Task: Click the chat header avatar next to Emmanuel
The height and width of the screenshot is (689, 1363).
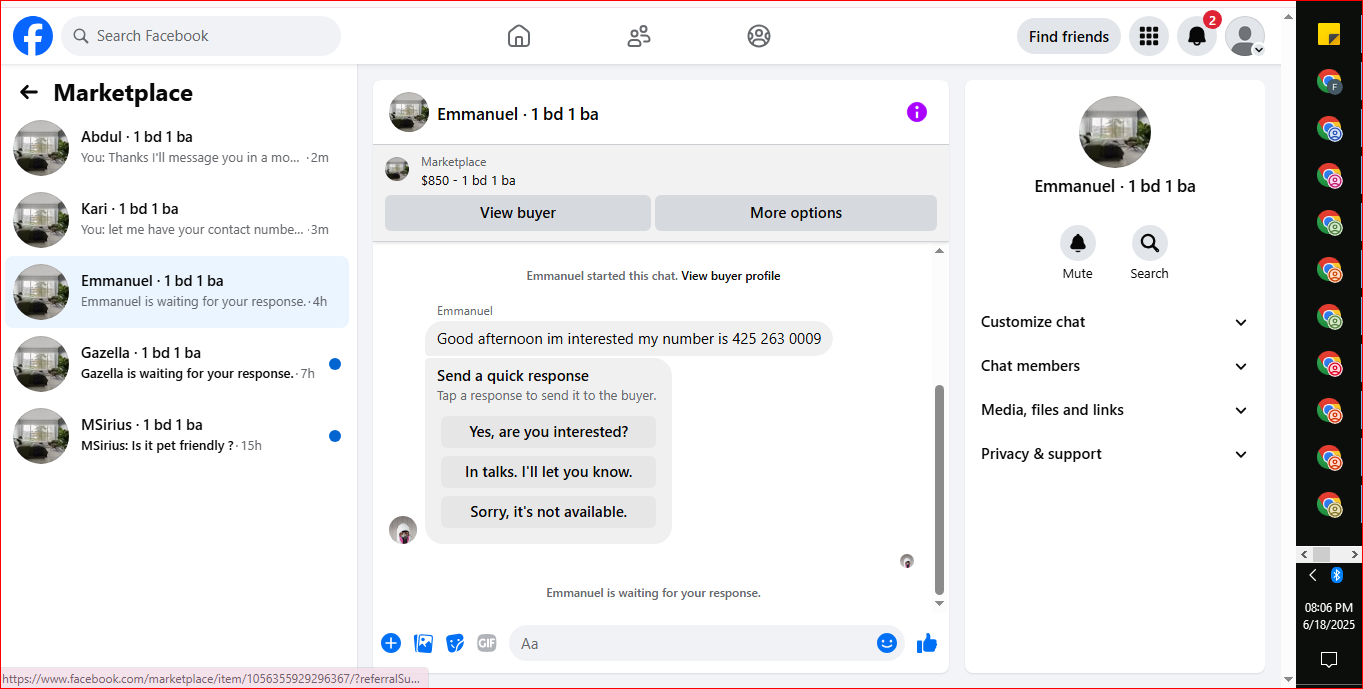Action: pos(409,113)
